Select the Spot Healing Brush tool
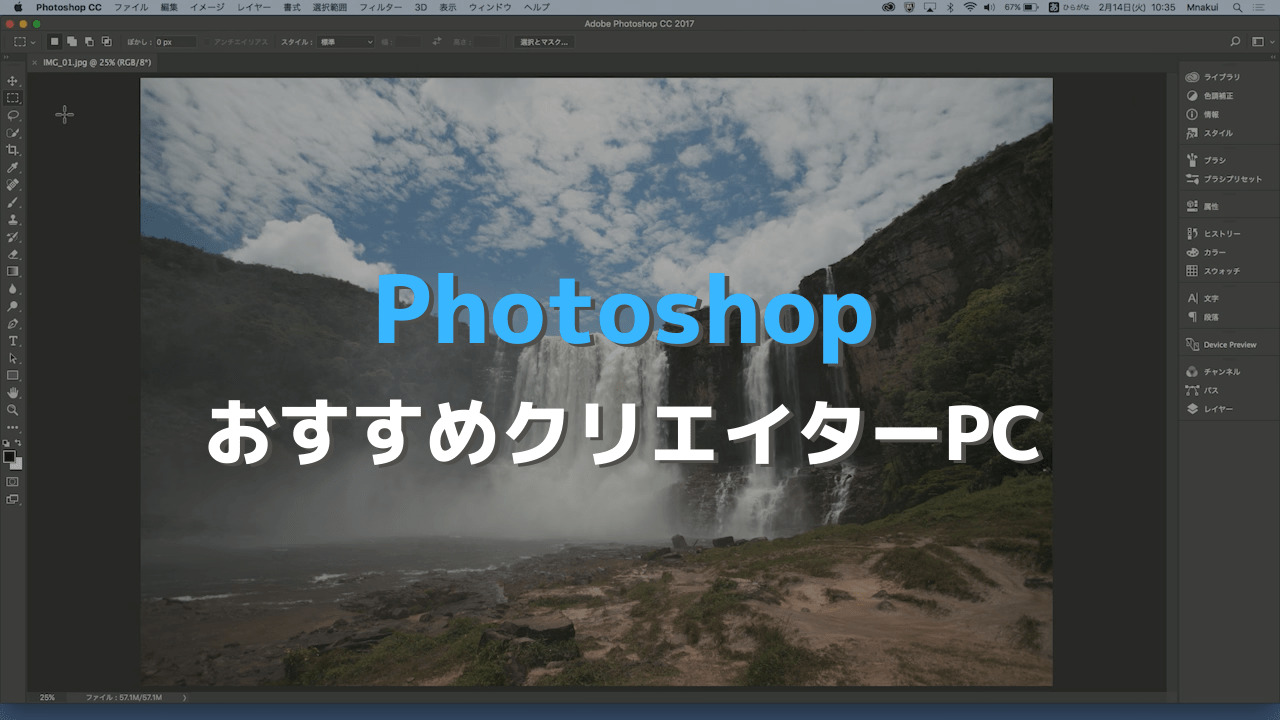The height and width of the screenshot is (720, 1280). 13,184
